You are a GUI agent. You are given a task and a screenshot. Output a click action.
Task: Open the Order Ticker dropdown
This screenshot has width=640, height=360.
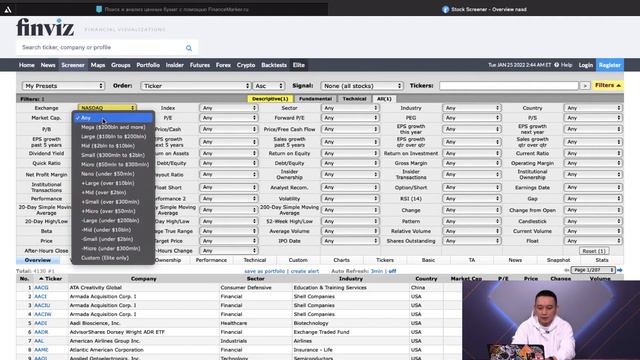click(196, 86)
